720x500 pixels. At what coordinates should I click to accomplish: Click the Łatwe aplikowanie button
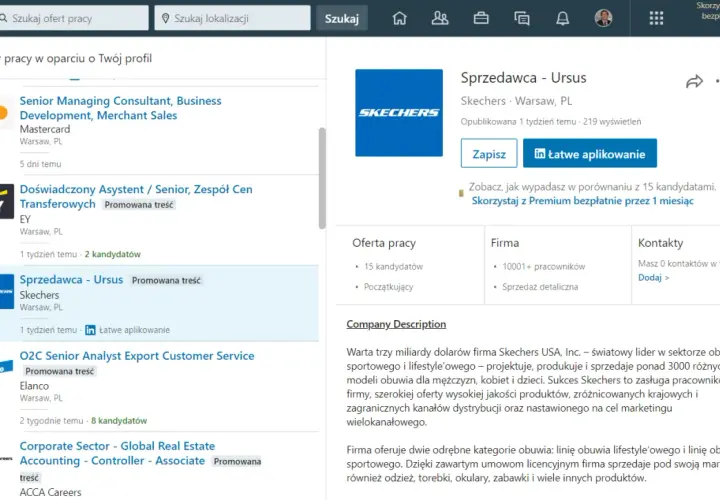590,154
